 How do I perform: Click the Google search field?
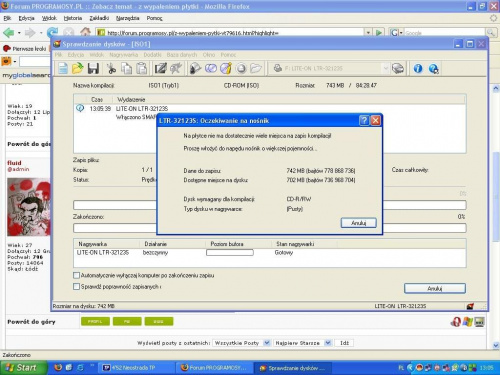tap(445, 33)
